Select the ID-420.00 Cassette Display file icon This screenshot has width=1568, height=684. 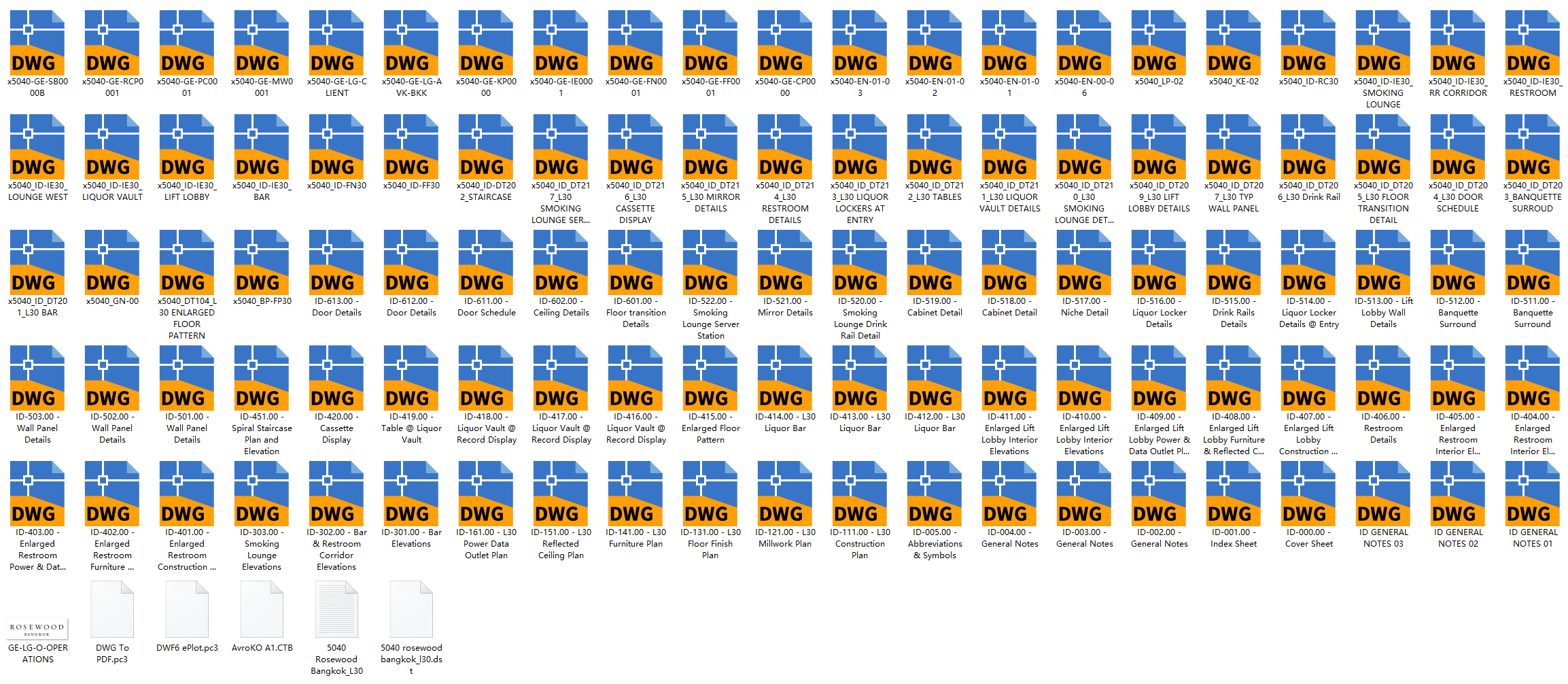[336, 377]
